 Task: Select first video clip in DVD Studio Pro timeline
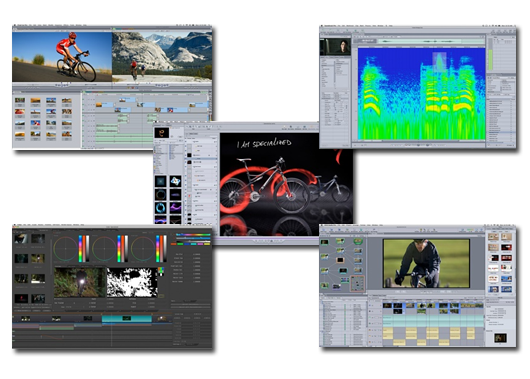tap(387, 306)
